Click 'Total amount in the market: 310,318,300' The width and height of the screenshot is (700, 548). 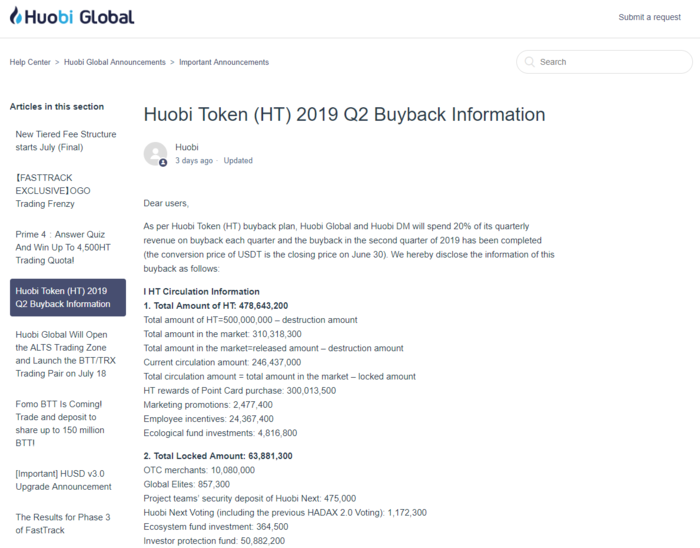[222, 334]
